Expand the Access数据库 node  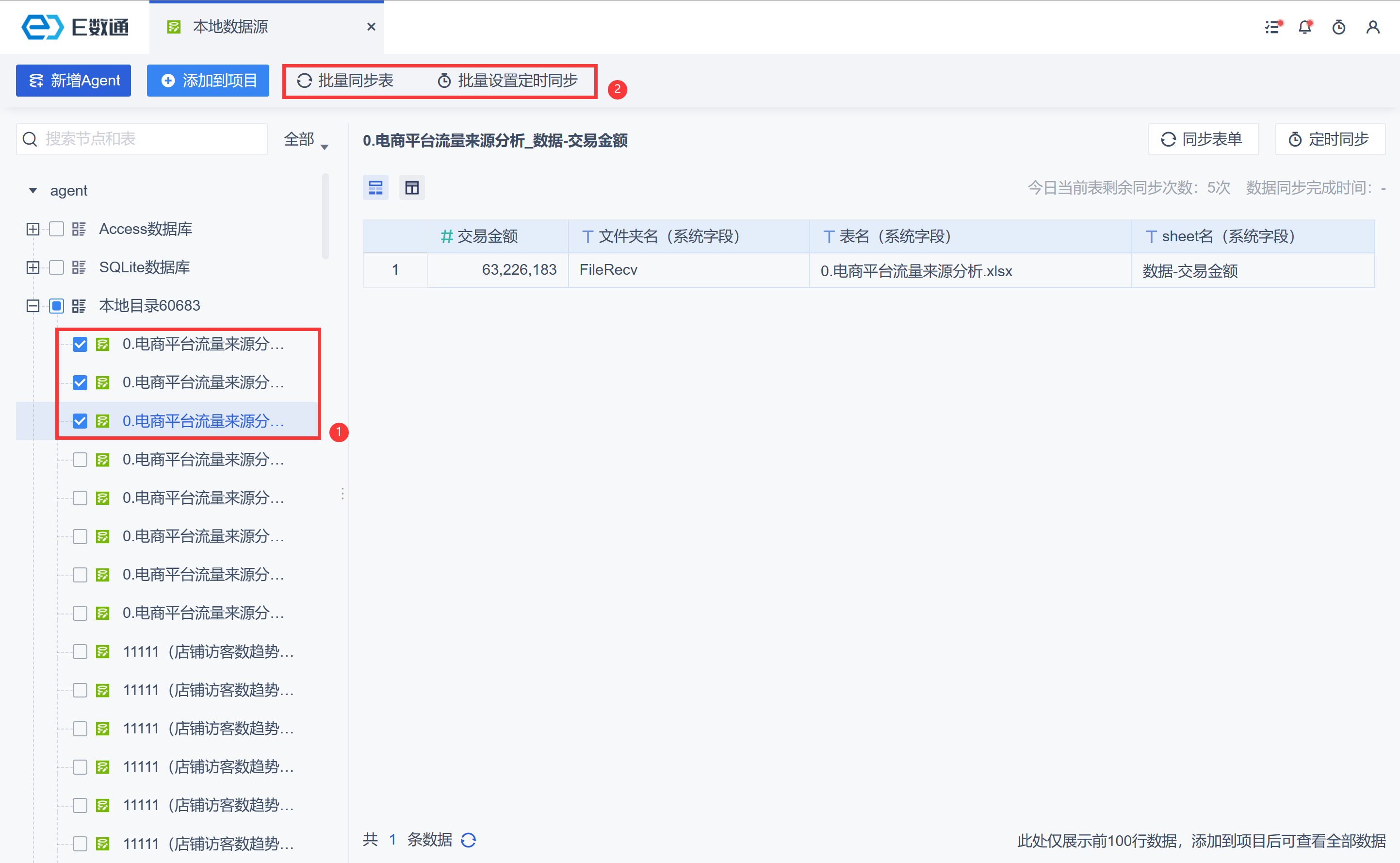(x=33, y=229)
